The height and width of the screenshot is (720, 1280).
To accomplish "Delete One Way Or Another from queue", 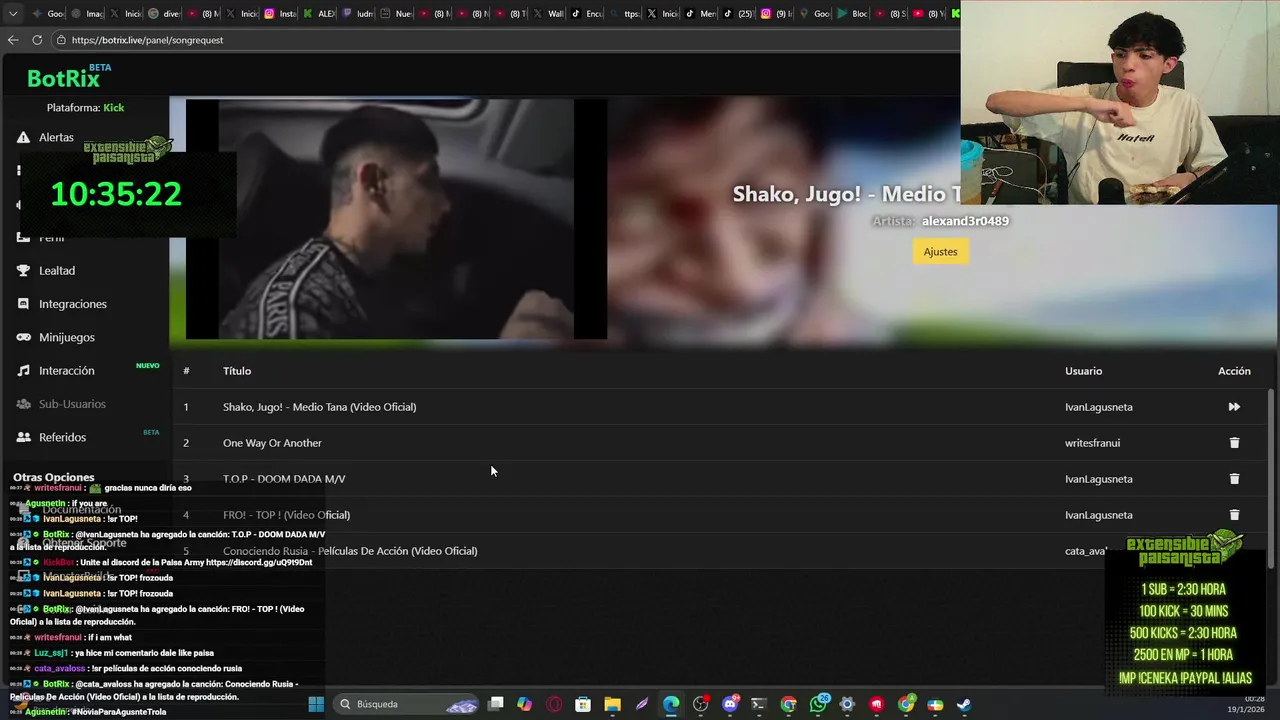I will pos(1234,443).
